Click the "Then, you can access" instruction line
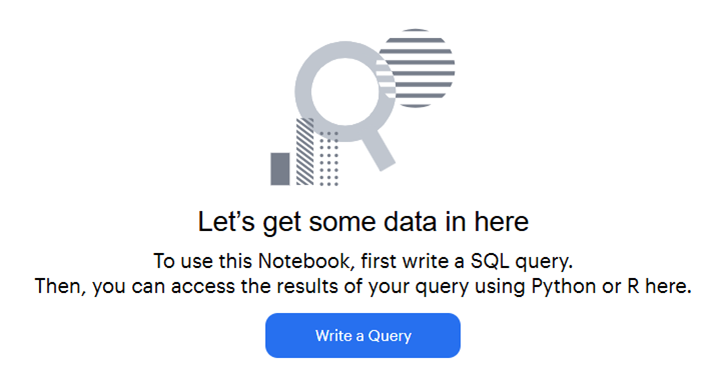The height and width of the screenshot is (386, 726). point(363,286)
